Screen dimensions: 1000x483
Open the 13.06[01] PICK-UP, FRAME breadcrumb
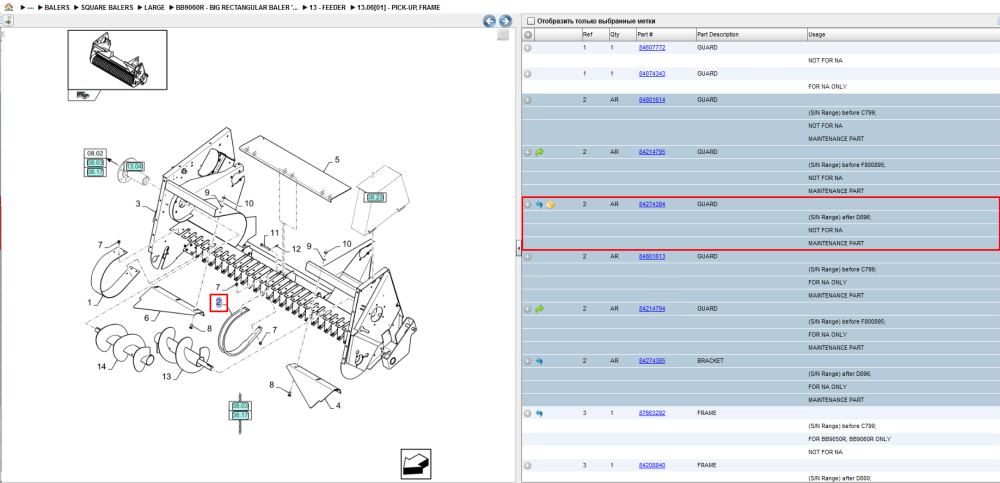coord(398,8)
